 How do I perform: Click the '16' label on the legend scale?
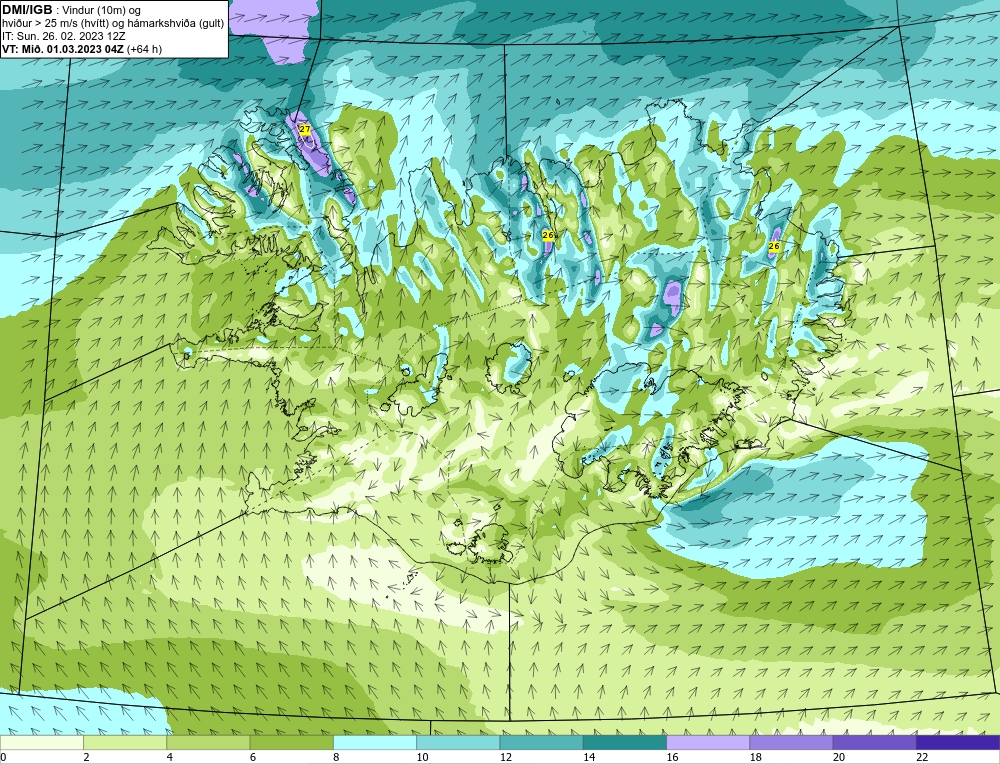[x=672, y=757]
